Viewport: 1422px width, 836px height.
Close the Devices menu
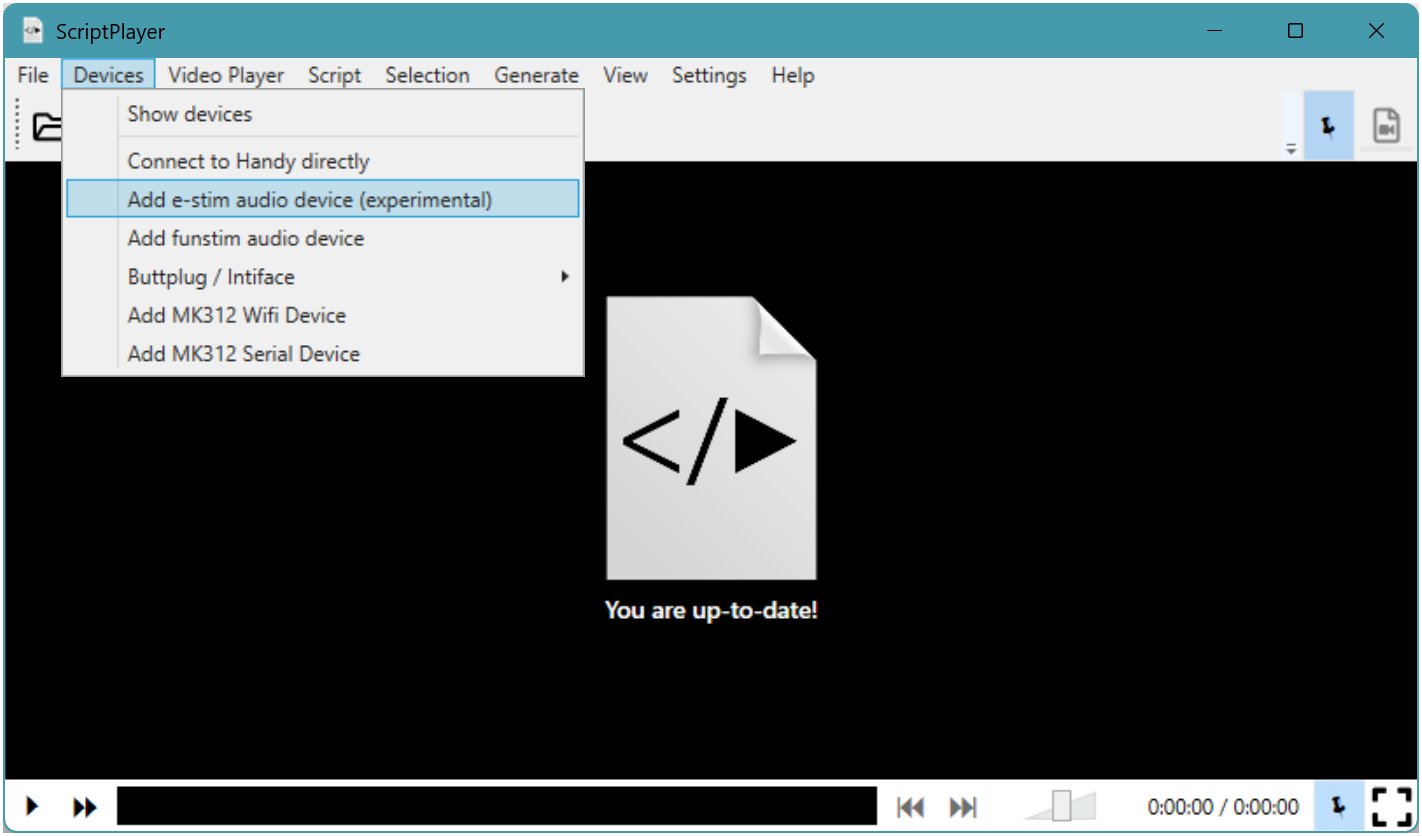(108, 75)
